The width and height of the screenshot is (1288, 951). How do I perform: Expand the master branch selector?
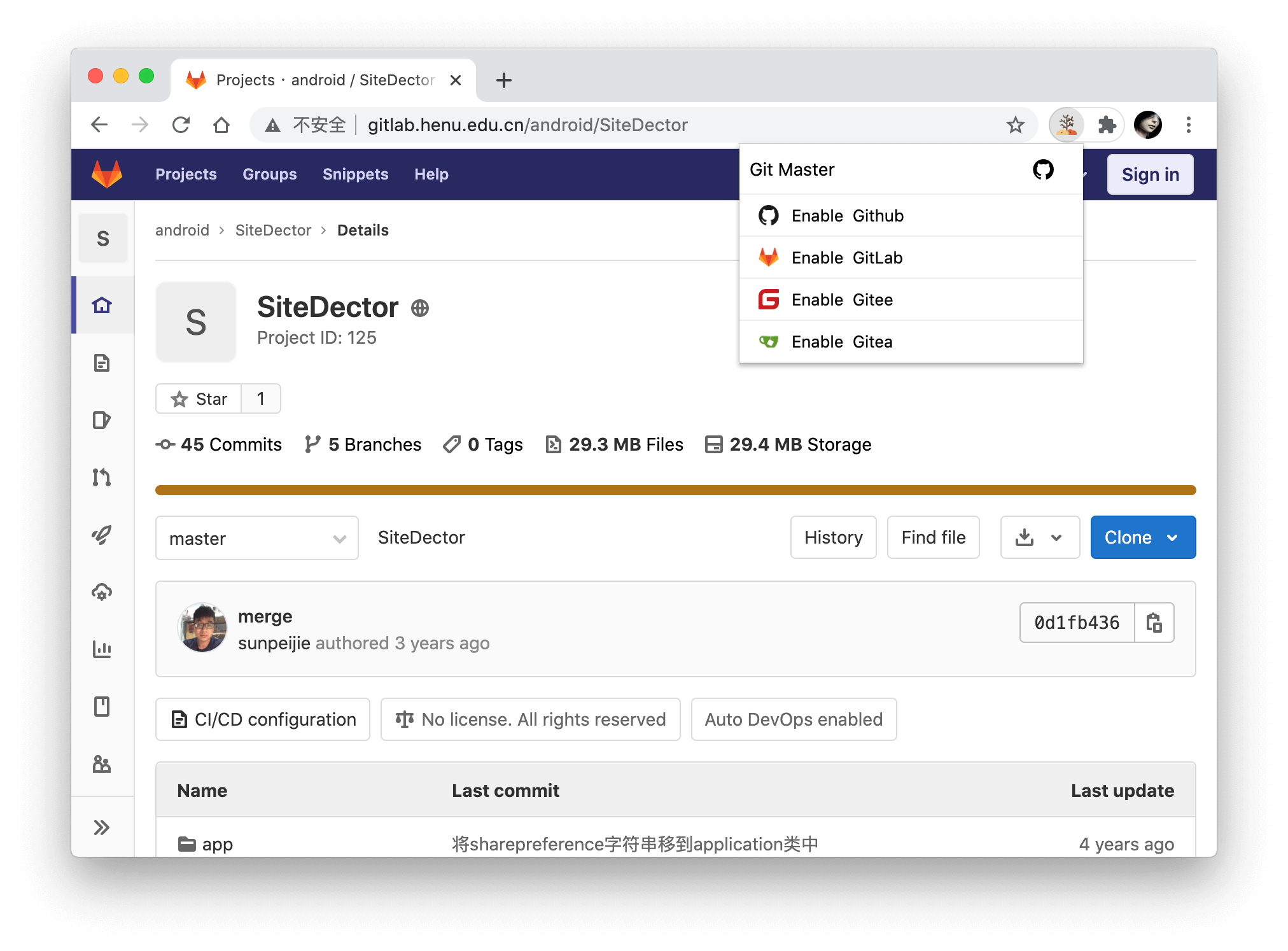[x=256, y=538]
